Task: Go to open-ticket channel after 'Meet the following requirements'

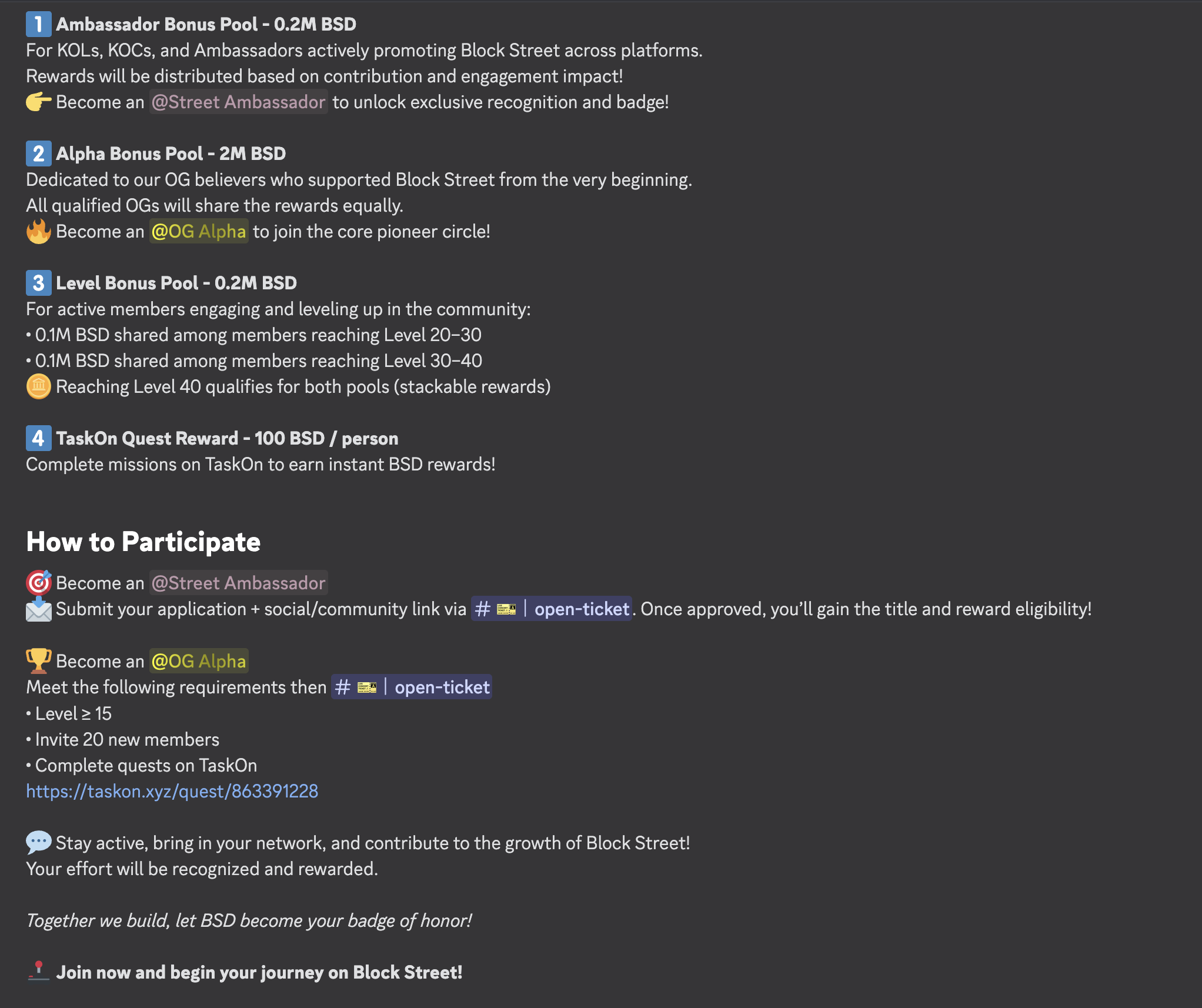Action: (412, 687)
